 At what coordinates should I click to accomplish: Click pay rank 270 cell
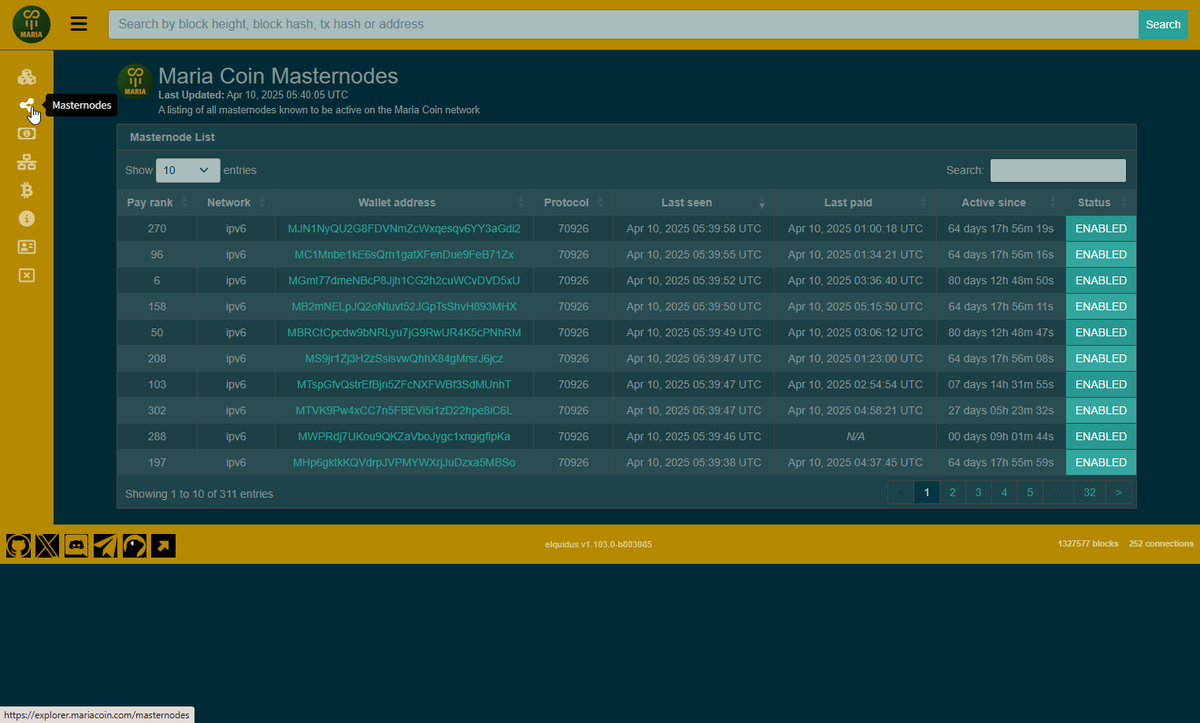pos(157,228)
